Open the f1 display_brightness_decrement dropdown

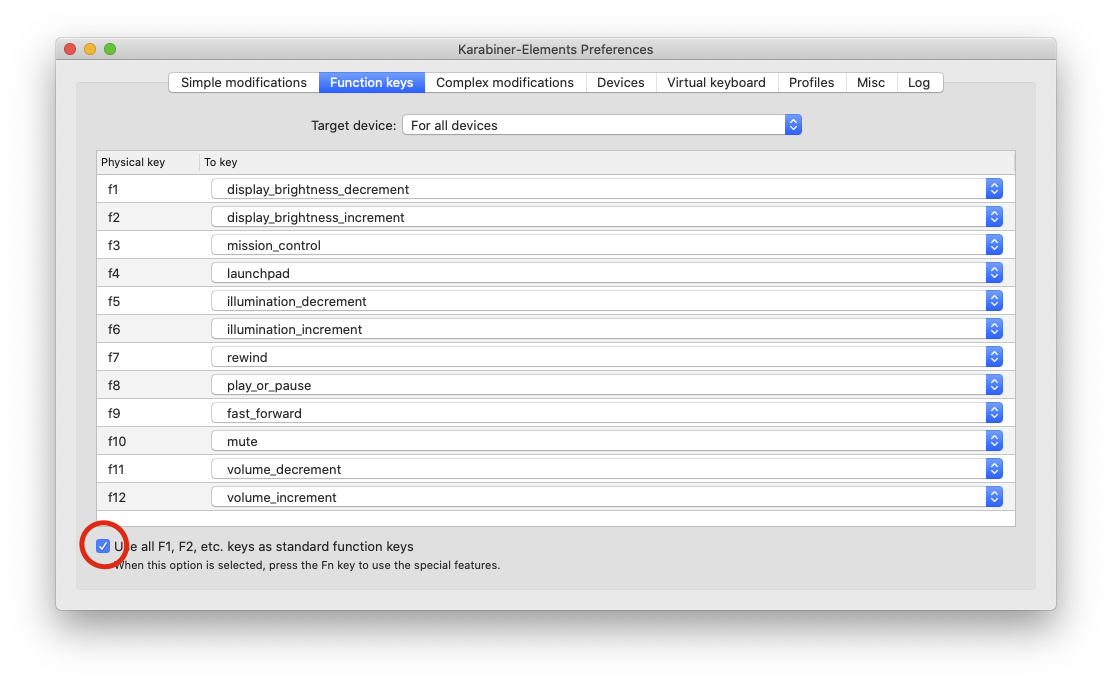click(607, 189)
